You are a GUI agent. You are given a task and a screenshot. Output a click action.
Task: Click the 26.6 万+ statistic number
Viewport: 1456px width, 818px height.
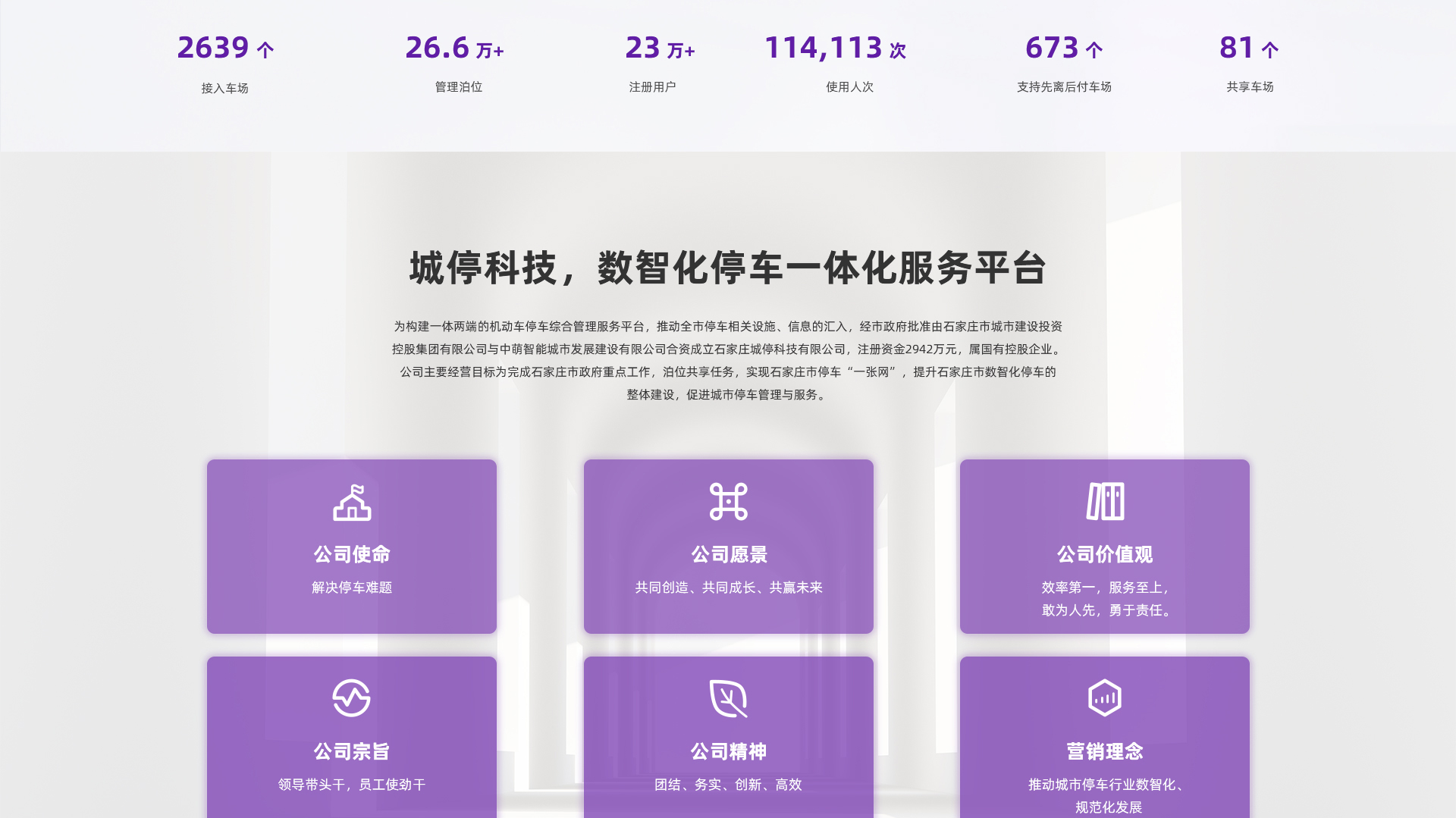(455, 48)
